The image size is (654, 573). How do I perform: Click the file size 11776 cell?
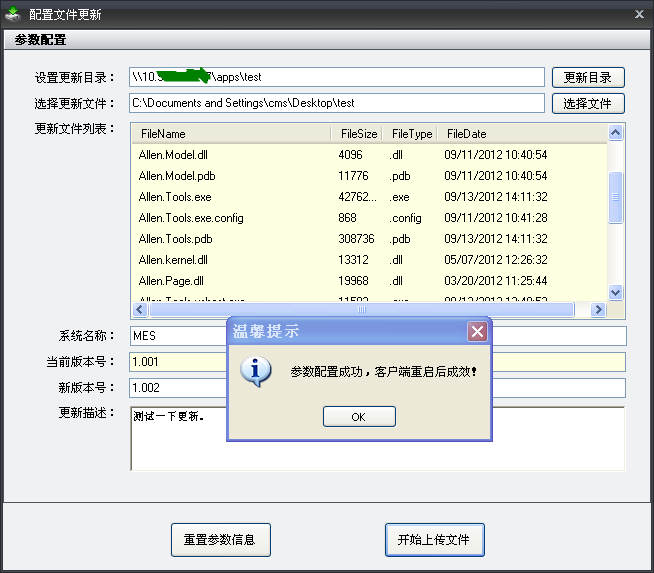[x=353, y=176]
